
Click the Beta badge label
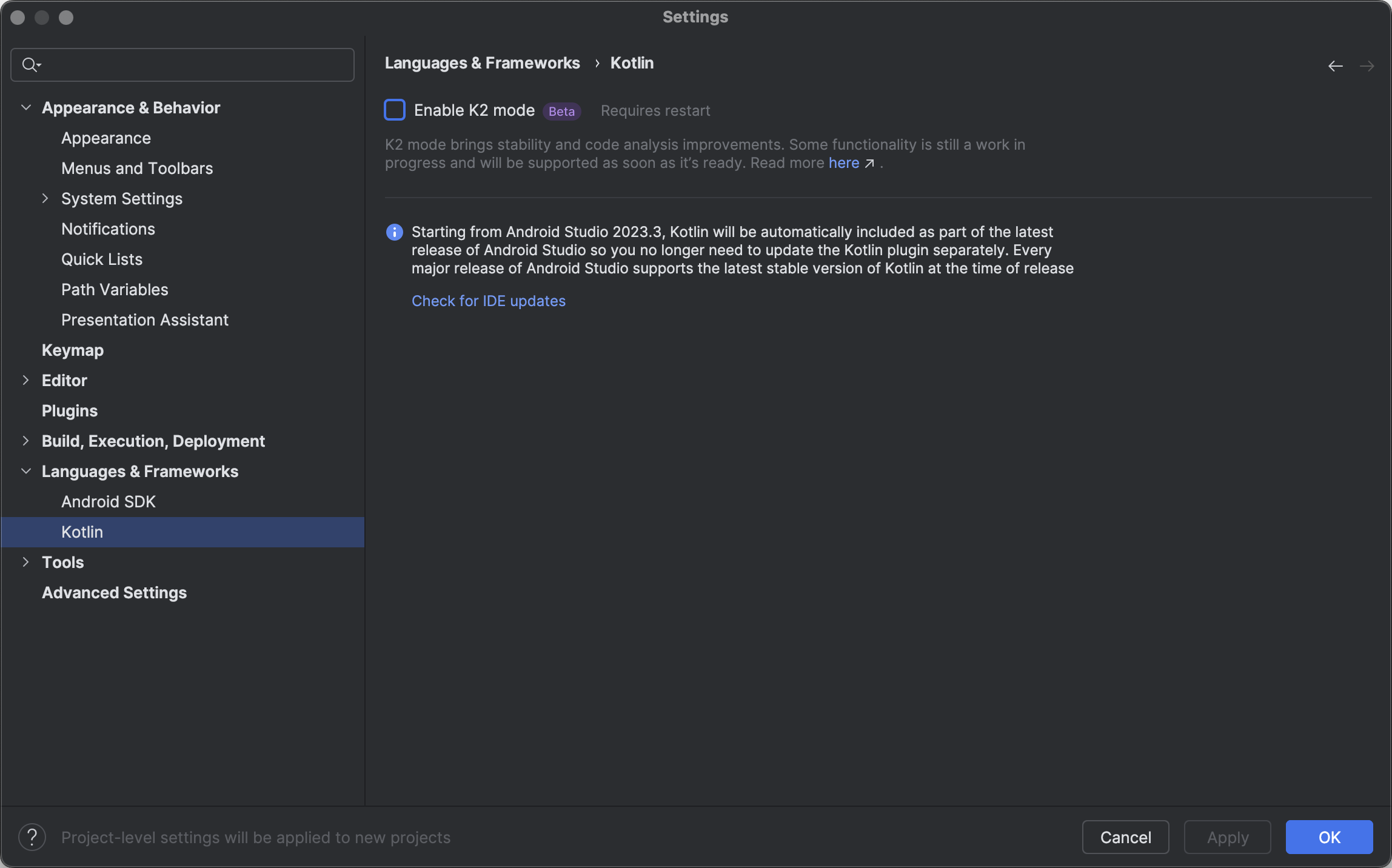click(561, 112)
